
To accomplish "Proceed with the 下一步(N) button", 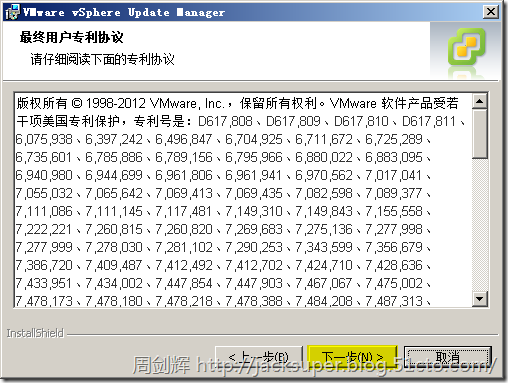I will point(352,357).
